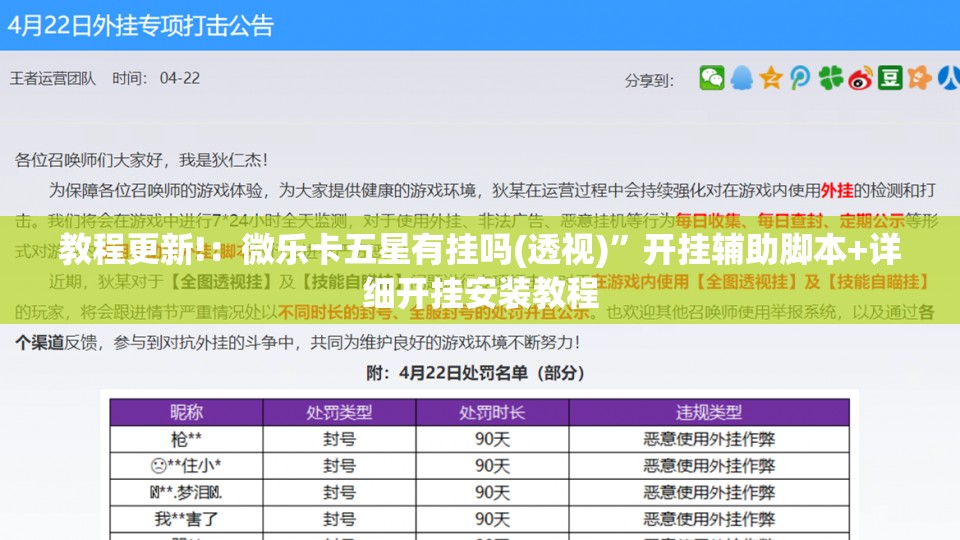Click the 分享到 label

(x=649, y=81)
